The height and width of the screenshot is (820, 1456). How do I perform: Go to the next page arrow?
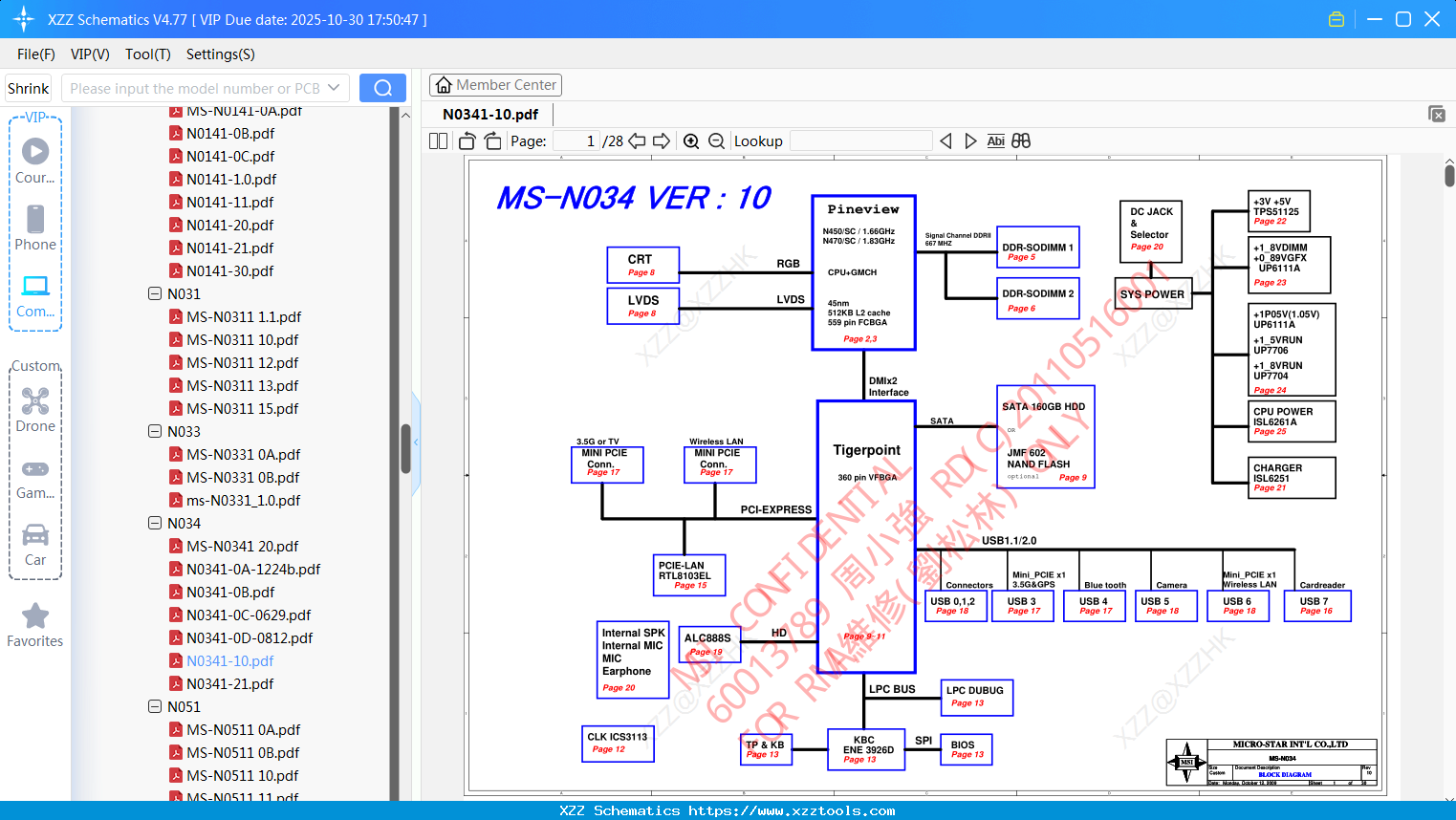click(x=662, y=141)
